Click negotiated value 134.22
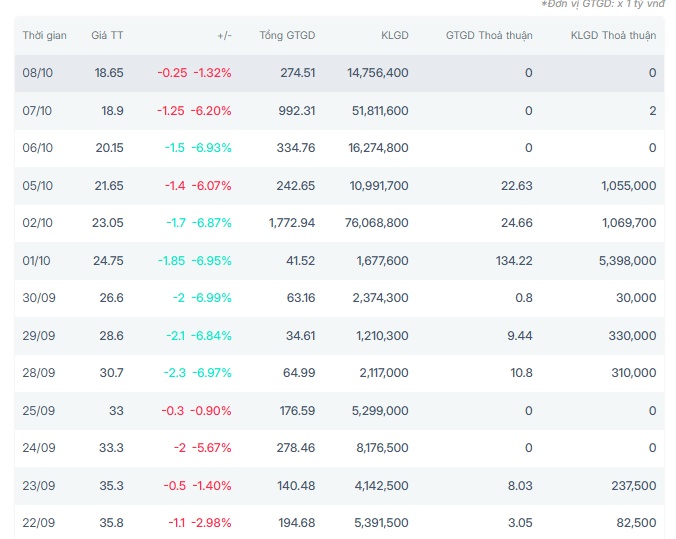The image size is (676, 539). tap(514, 261)
